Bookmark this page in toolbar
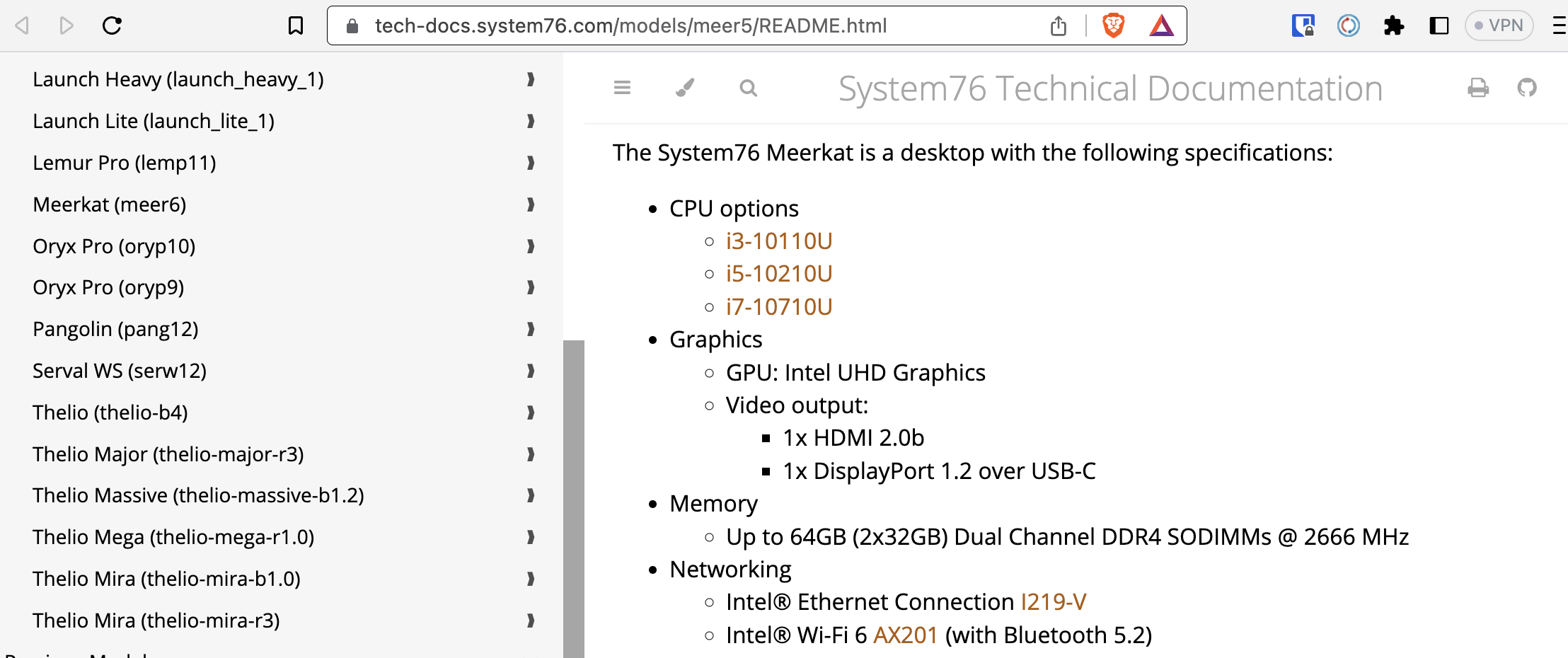Screen dimensions: 1568x658 click(x=296, y=26)
